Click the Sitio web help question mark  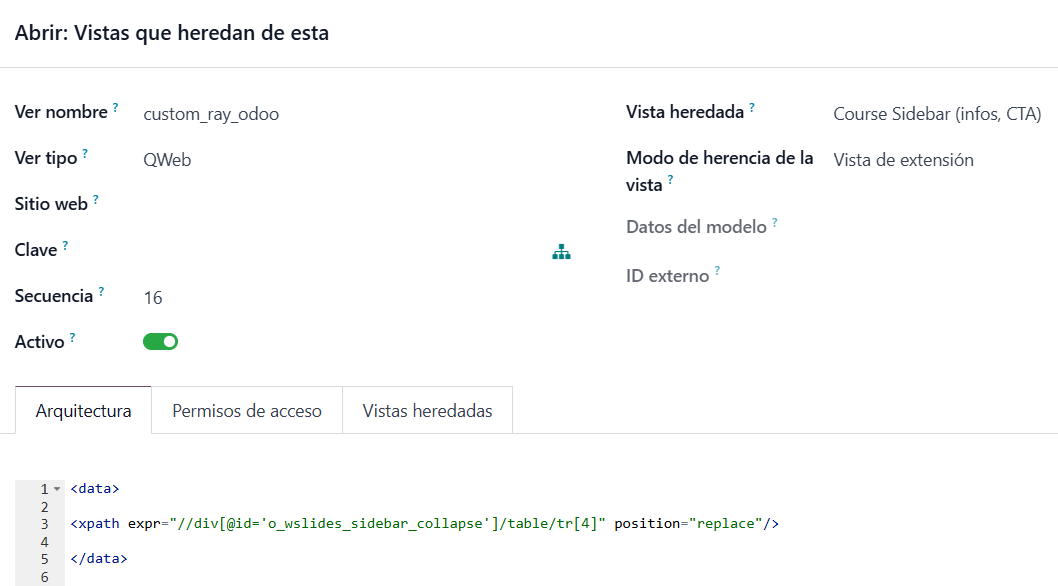pos(96,199)
